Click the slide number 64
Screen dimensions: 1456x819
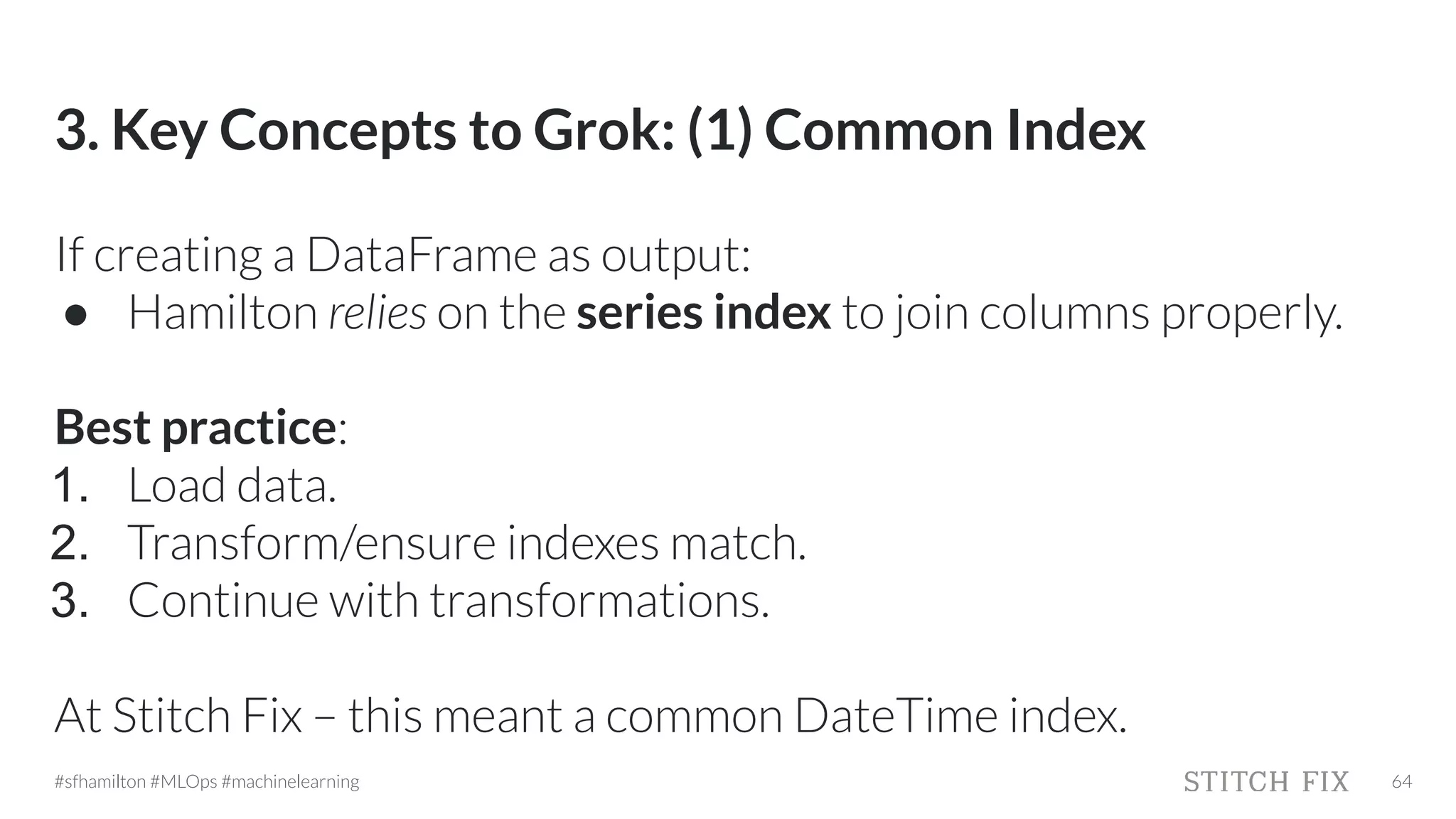(x=1401, y=781)
